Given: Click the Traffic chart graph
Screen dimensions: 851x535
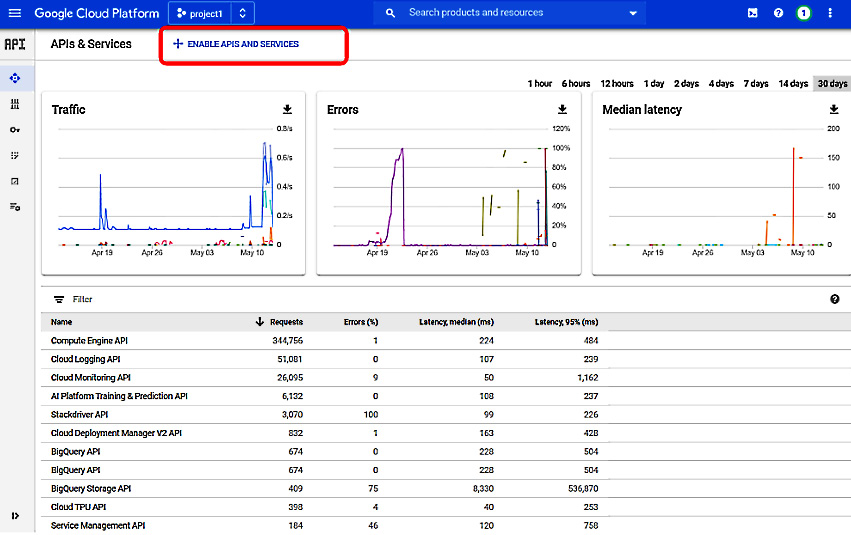Looking at the screenshot, I should 166,187.
